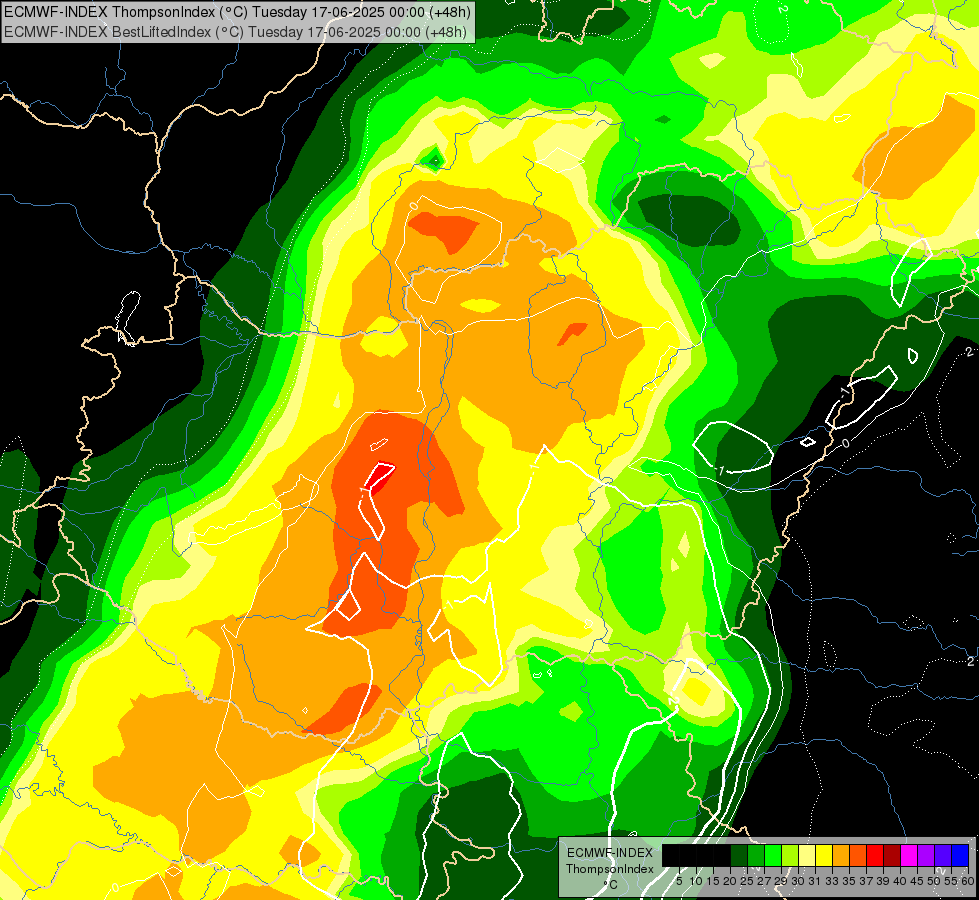Click the legend tick value 60

(968, 881)
